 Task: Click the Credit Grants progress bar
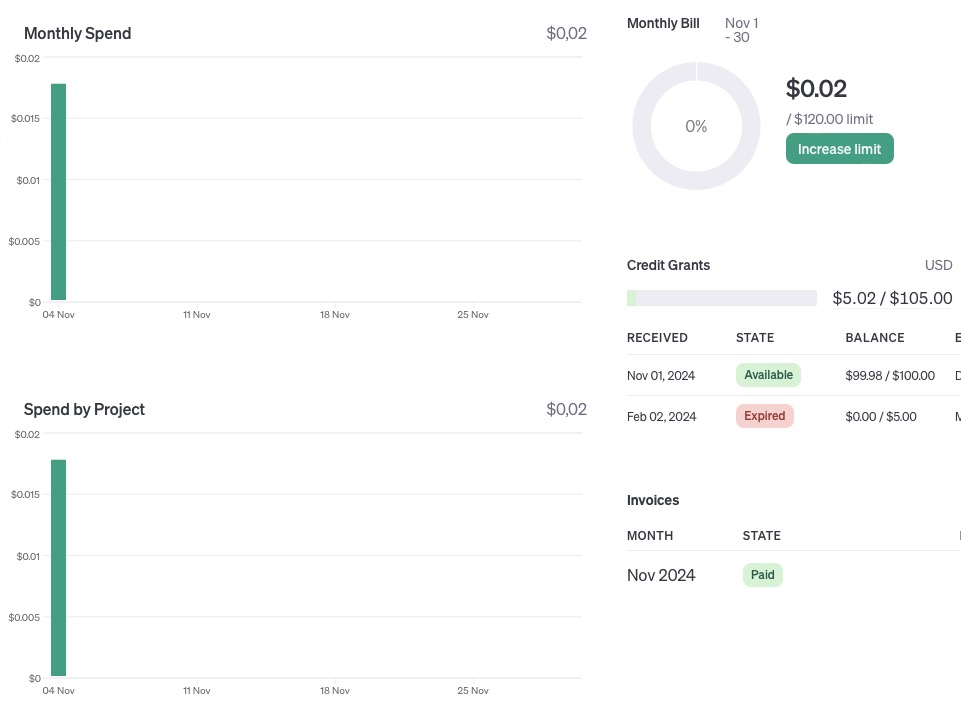click(x=721, y=298)
